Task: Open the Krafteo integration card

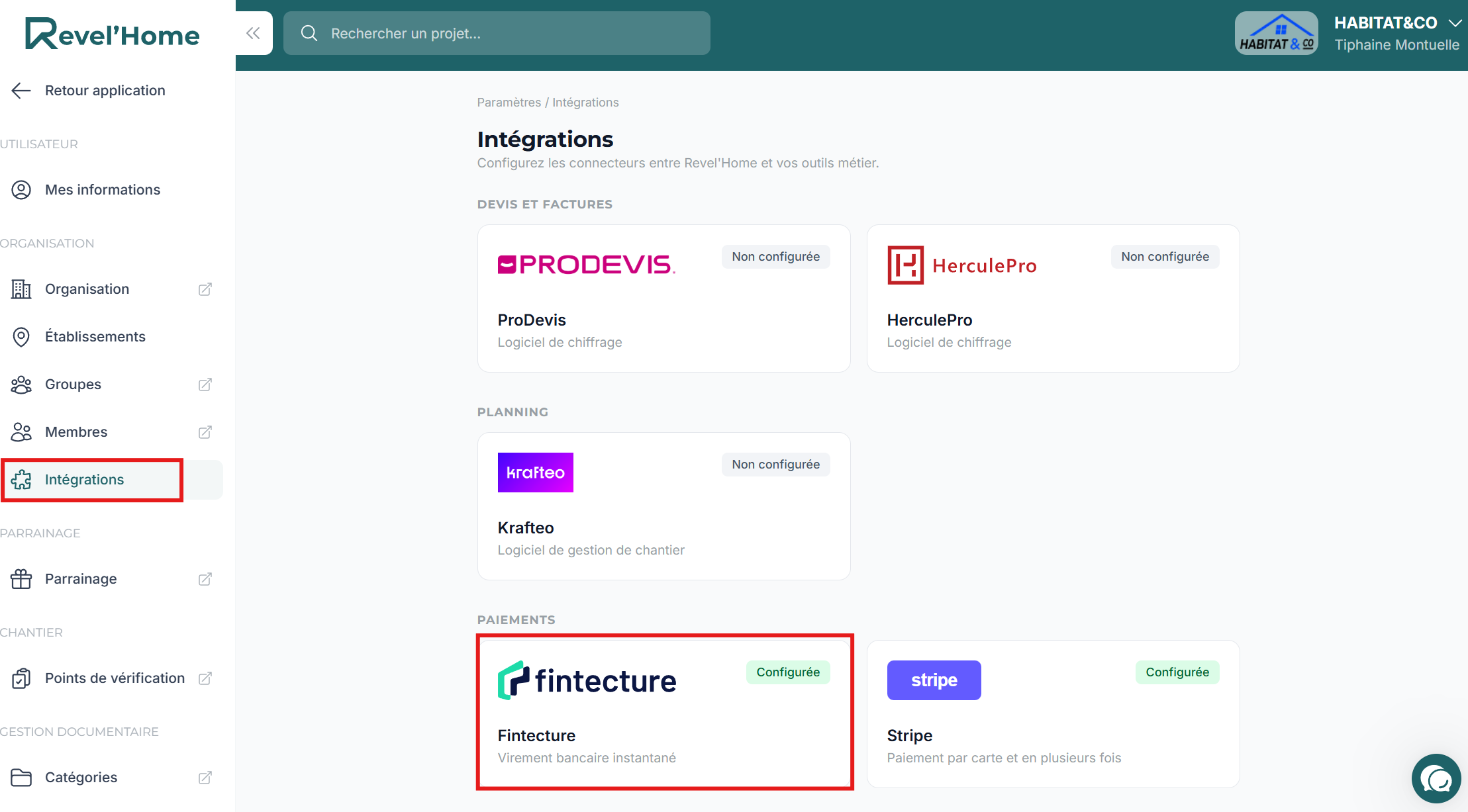Action: tap(663, 506)
